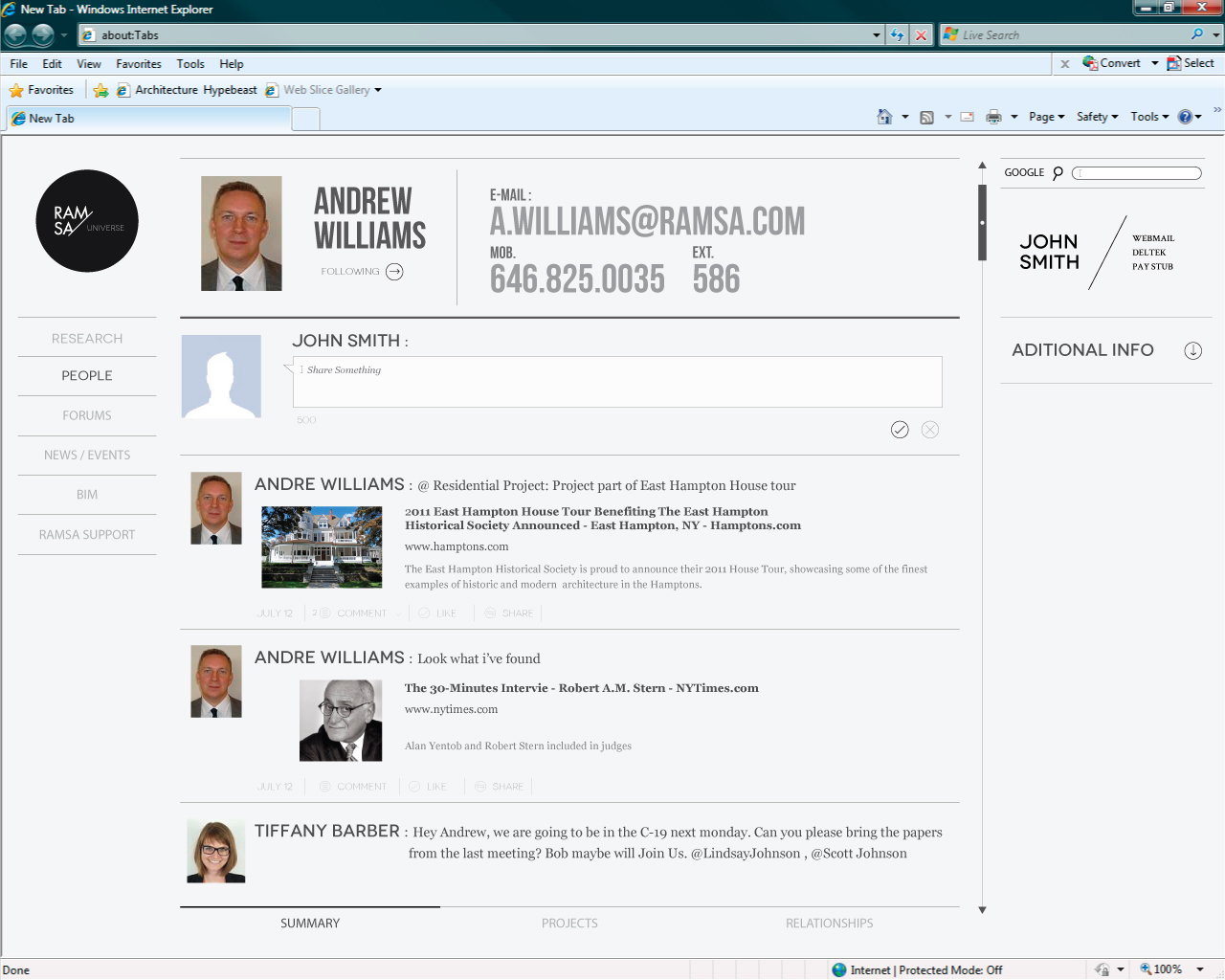Viewport: 1225px width, 980px height.
Task: Switch to the Projects tab
Action: 569,924
